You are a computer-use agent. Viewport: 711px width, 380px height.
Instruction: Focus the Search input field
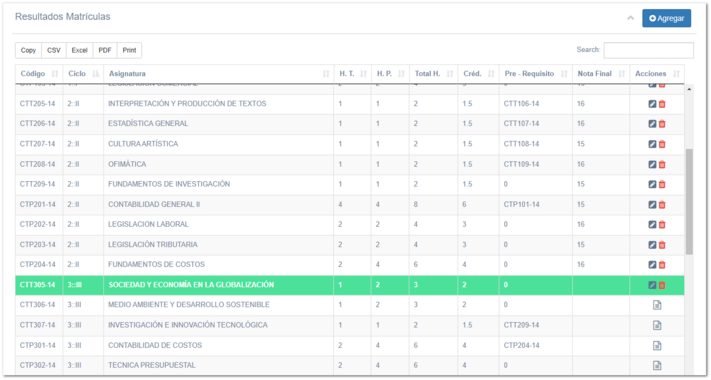coord(648,50)
